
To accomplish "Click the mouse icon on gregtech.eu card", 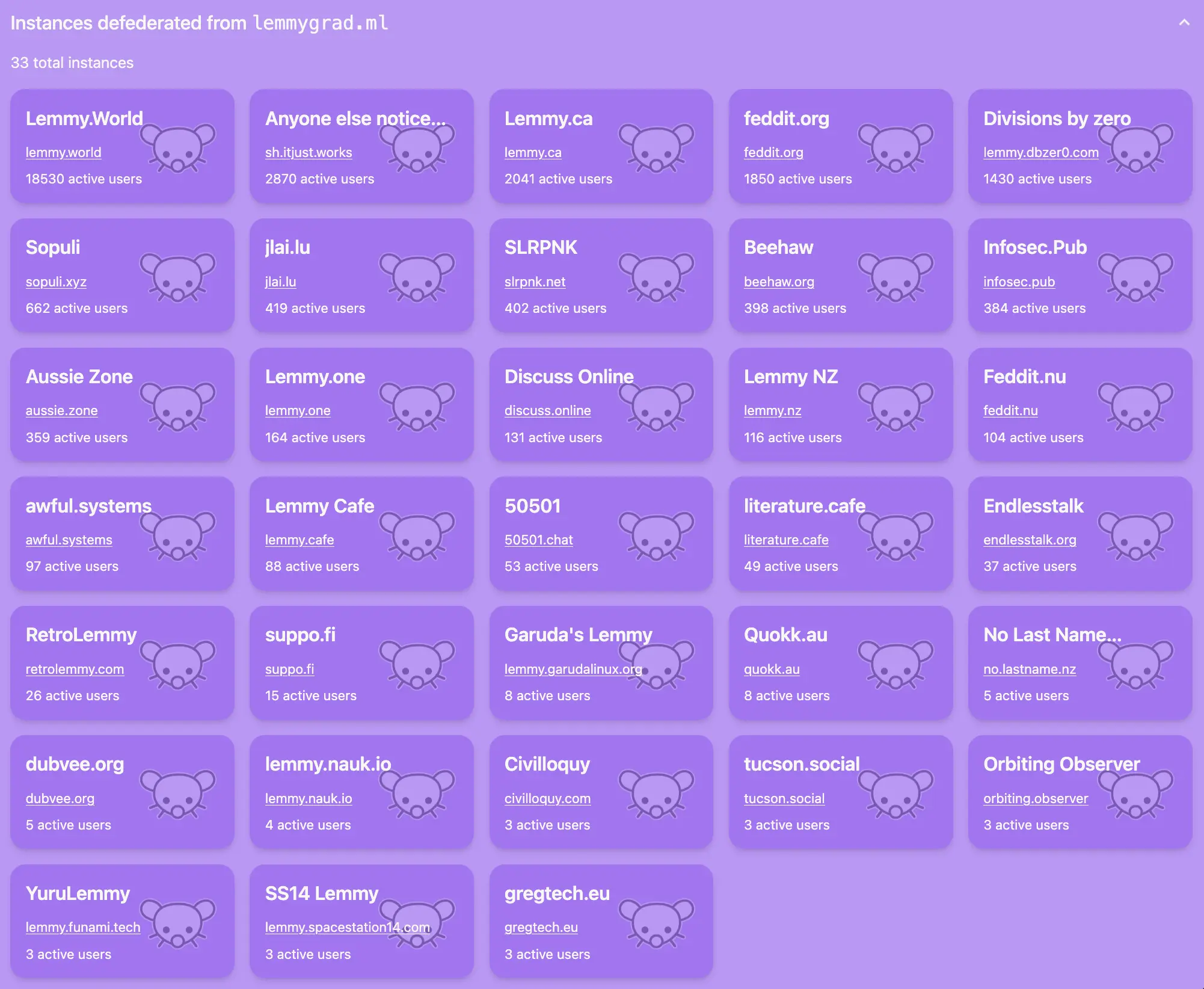I will (657, 923).
